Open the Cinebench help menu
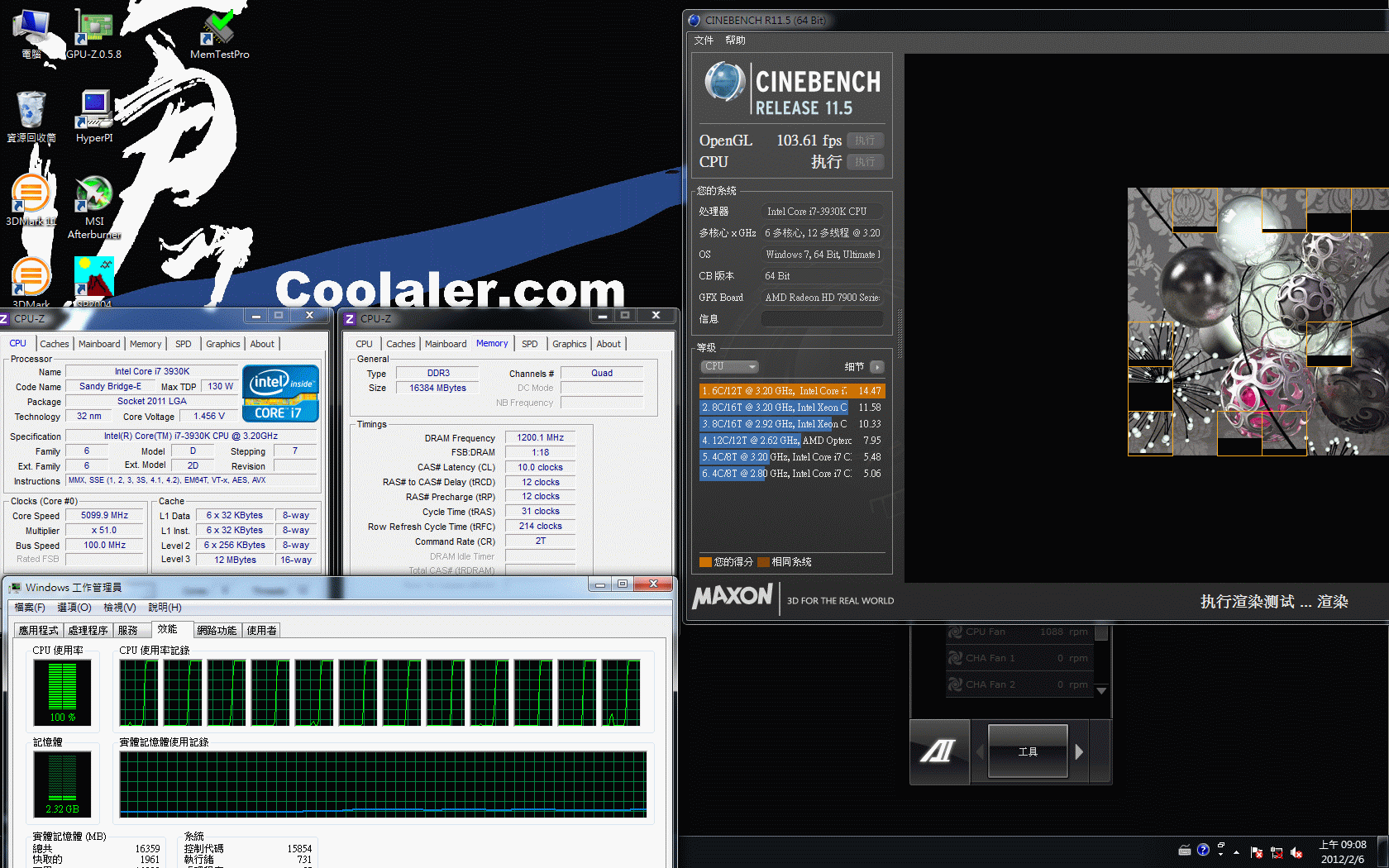Screen dimensions: 1389x868 (735, 40)
